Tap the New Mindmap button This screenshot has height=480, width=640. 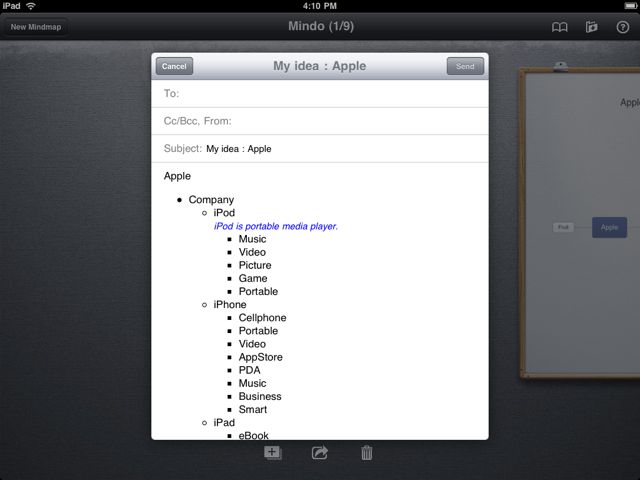(36, 27)
